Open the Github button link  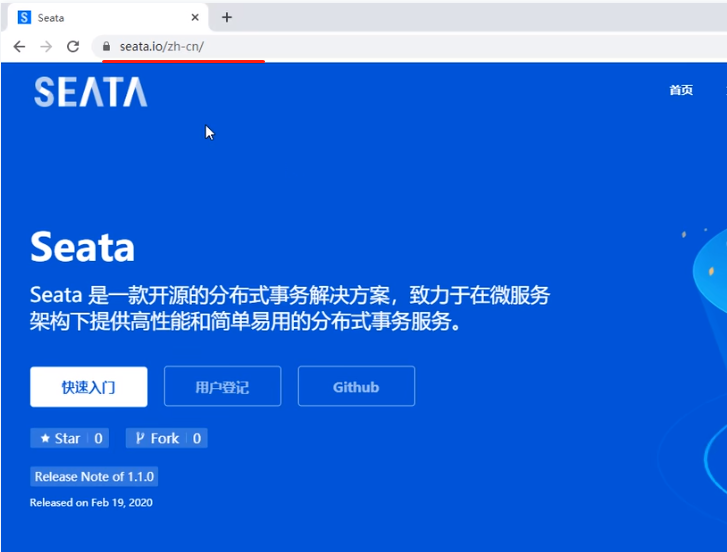point(356,387)
